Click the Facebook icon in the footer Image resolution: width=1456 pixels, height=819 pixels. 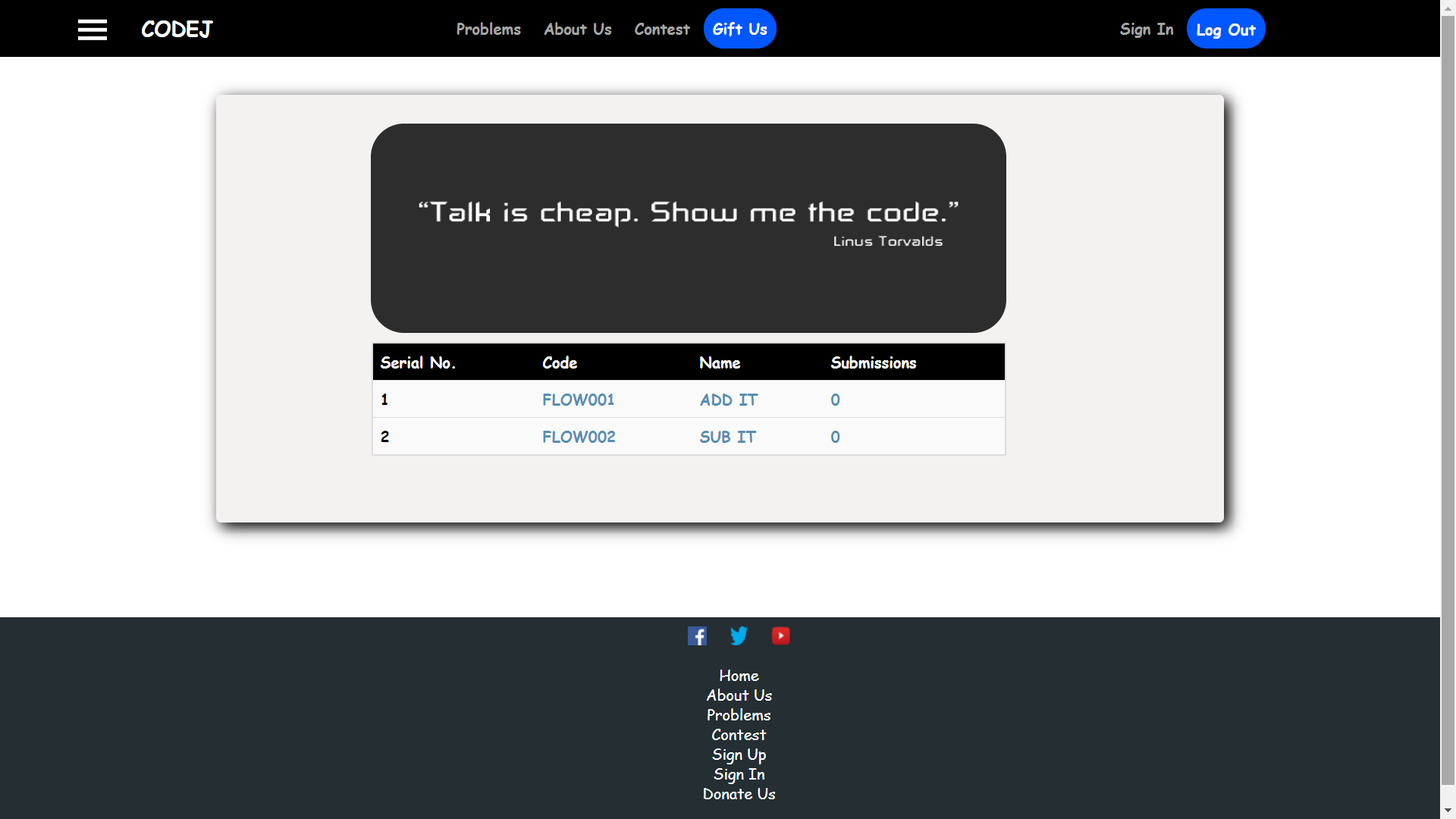tap(697, 635)
